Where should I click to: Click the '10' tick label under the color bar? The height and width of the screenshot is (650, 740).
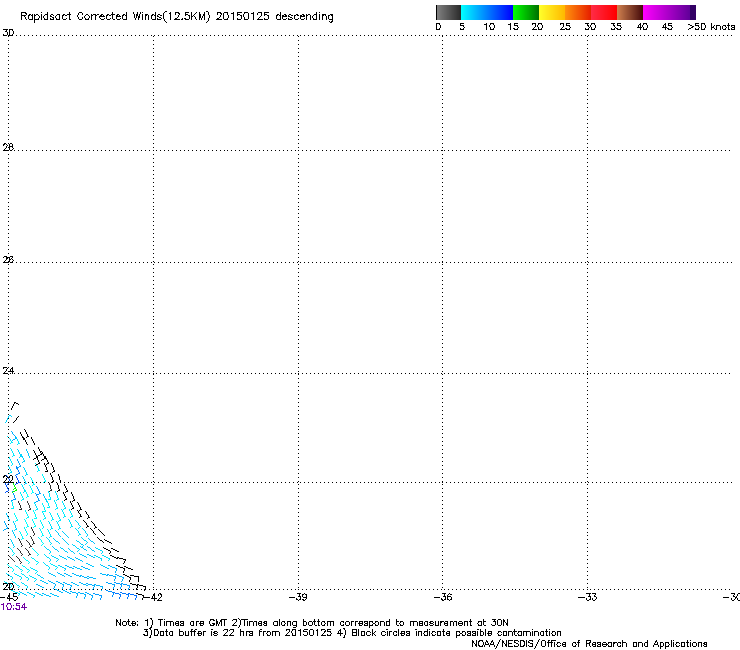489,27
